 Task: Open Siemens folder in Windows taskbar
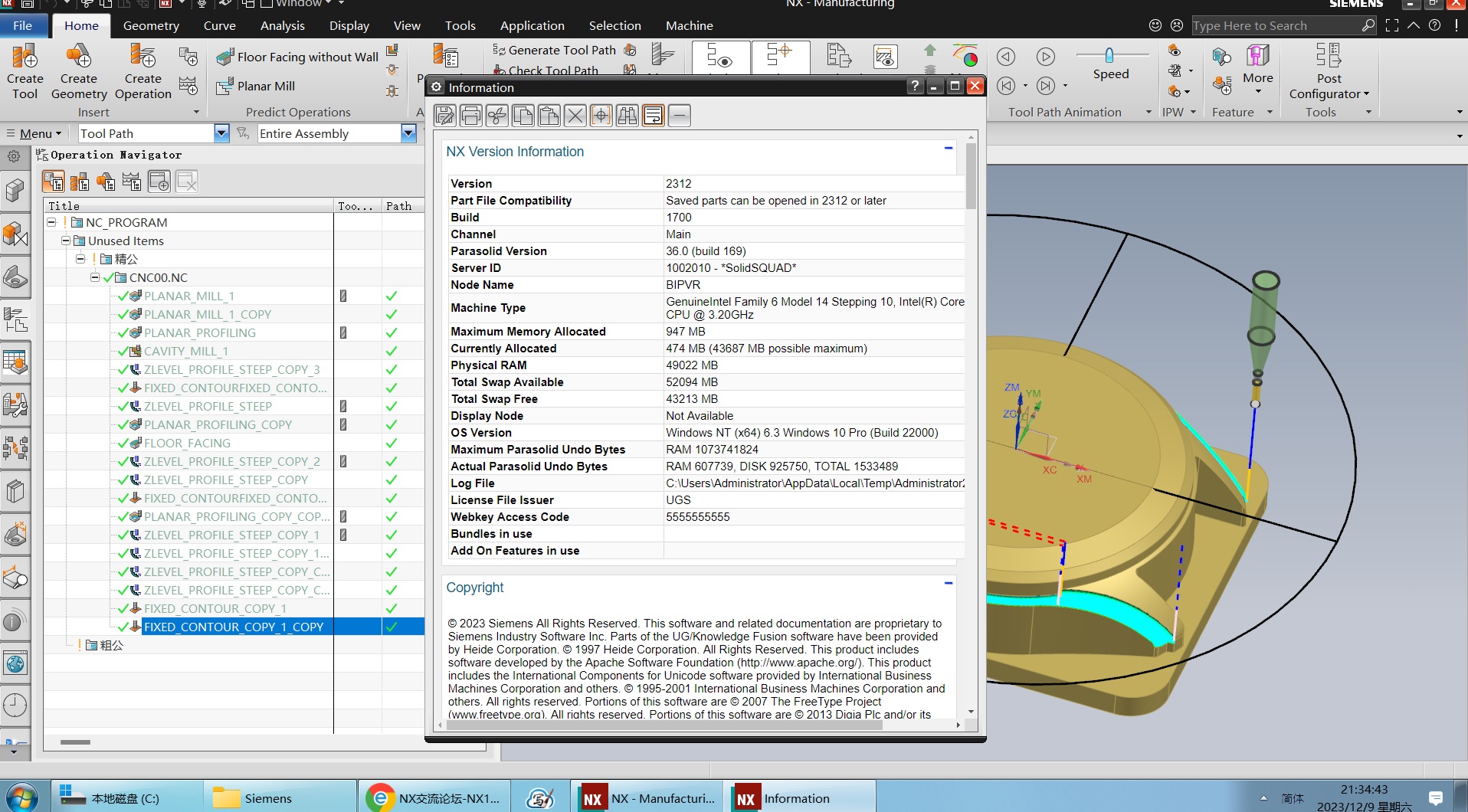tap(280, 798)
